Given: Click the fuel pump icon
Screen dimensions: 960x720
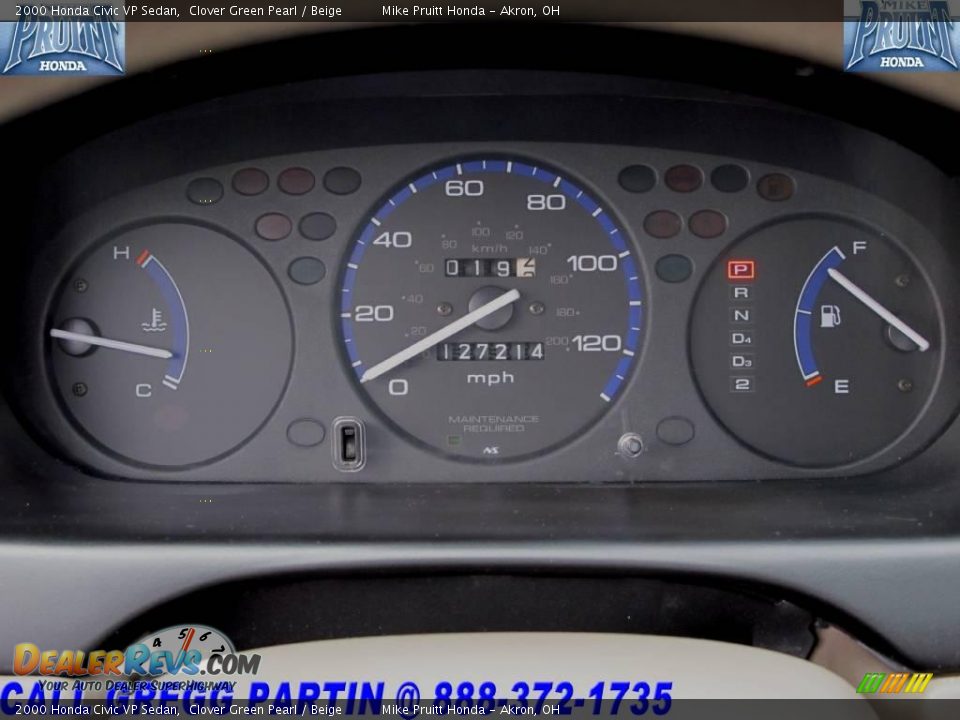Looking at the screenshot, I should (830, 316).
